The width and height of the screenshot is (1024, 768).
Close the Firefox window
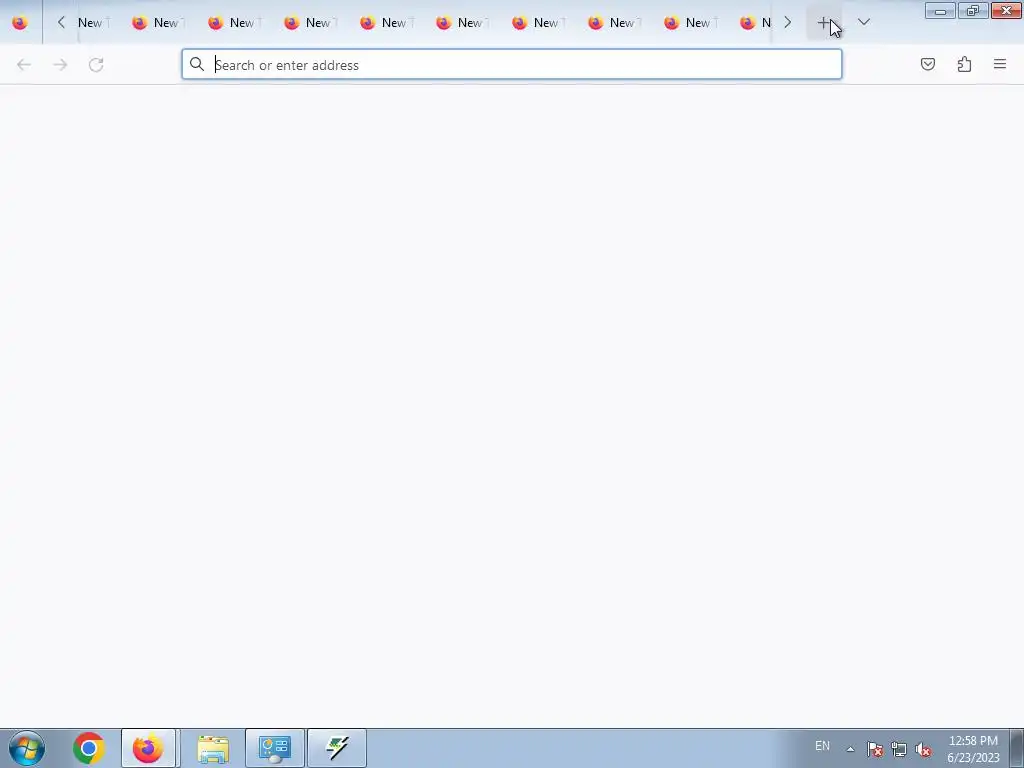[1006, 10]
